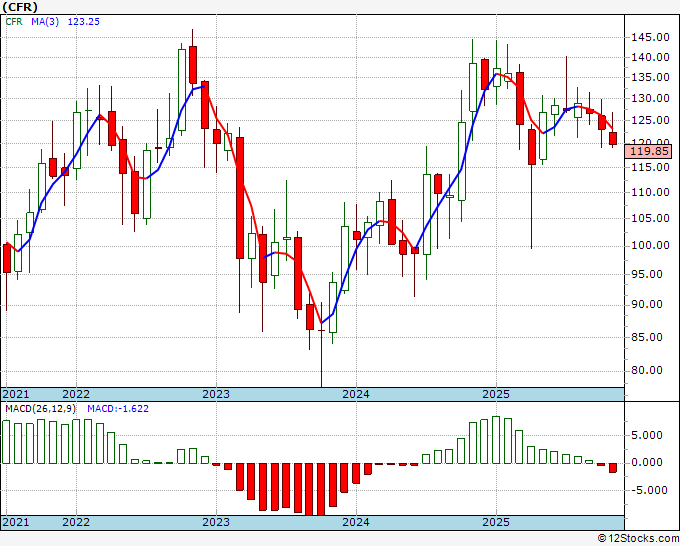Select 2023 on the price chart time axis
This screenshot has width=680, height=546.
(x=216, y=394)
